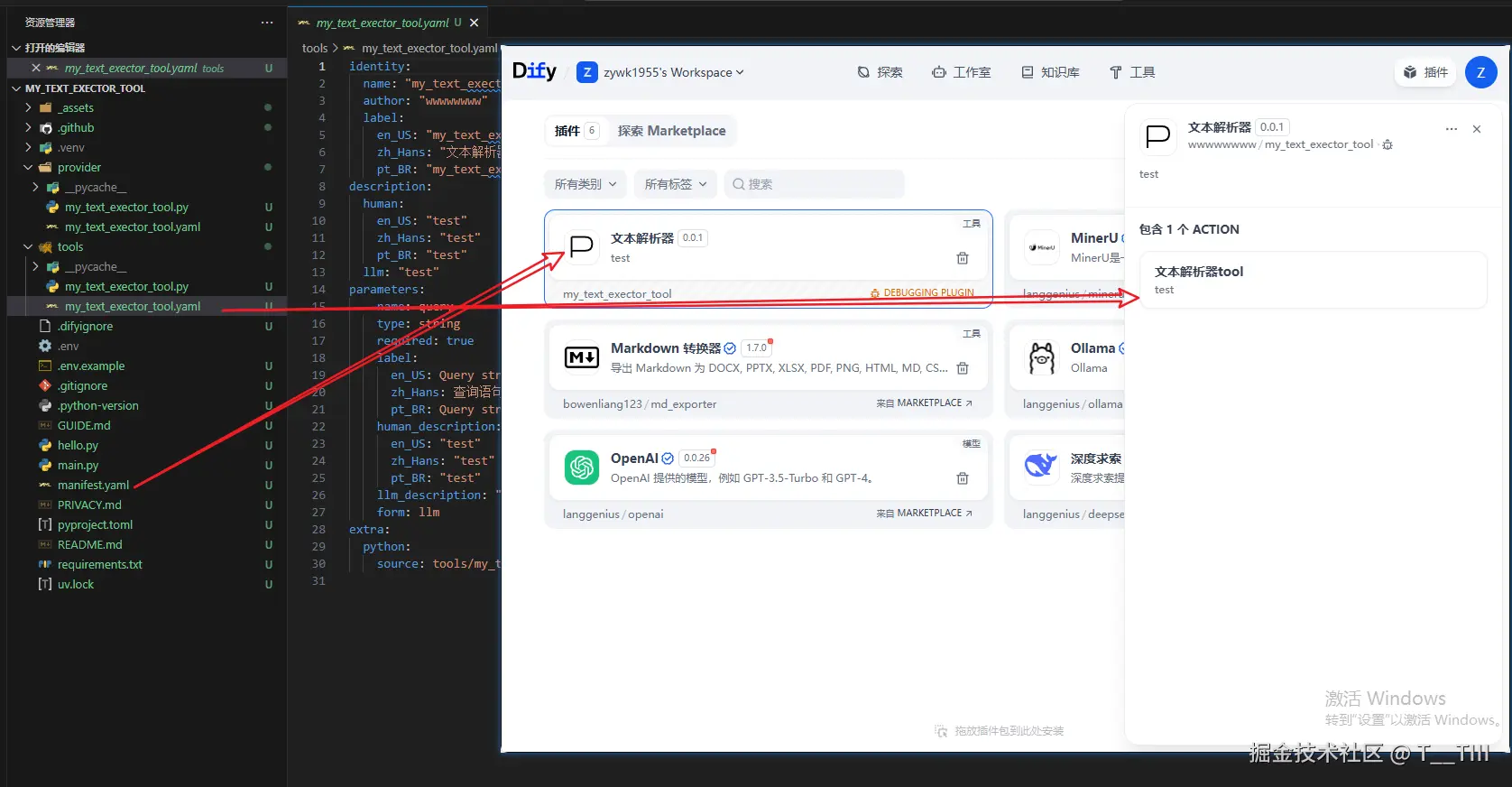
Task: Click the Markdown 转换器 plugin icon
Action: [582, 357]
